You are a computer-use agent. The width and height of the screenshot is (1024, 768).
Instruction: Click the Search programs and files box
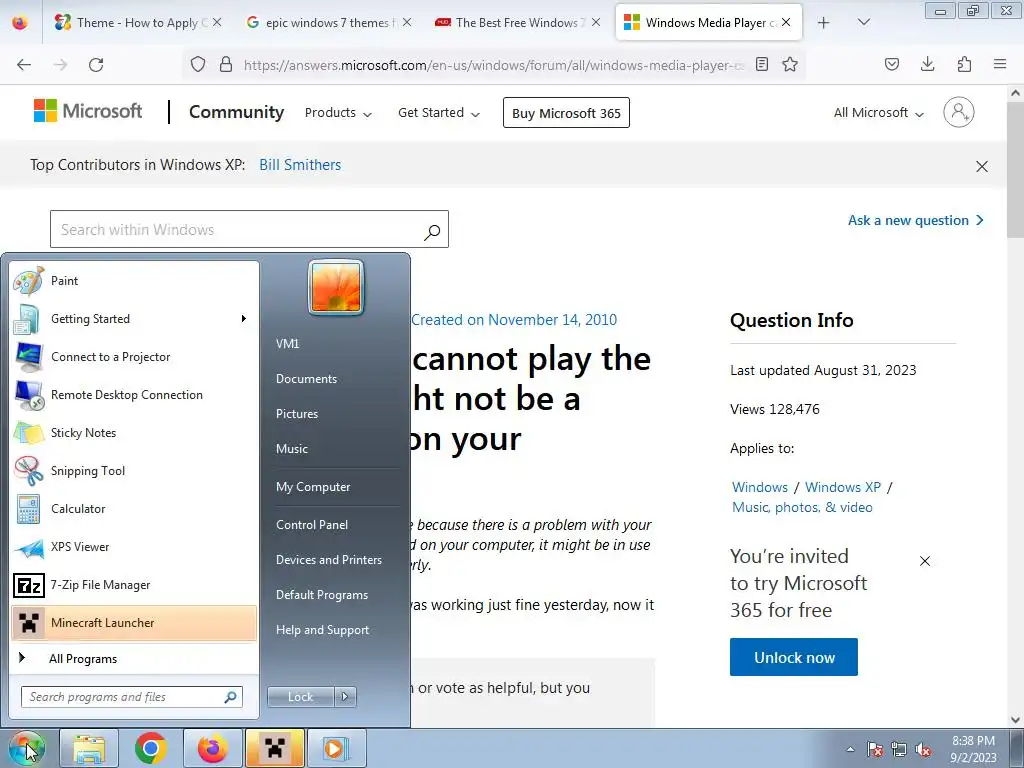[x=131, y=697]
